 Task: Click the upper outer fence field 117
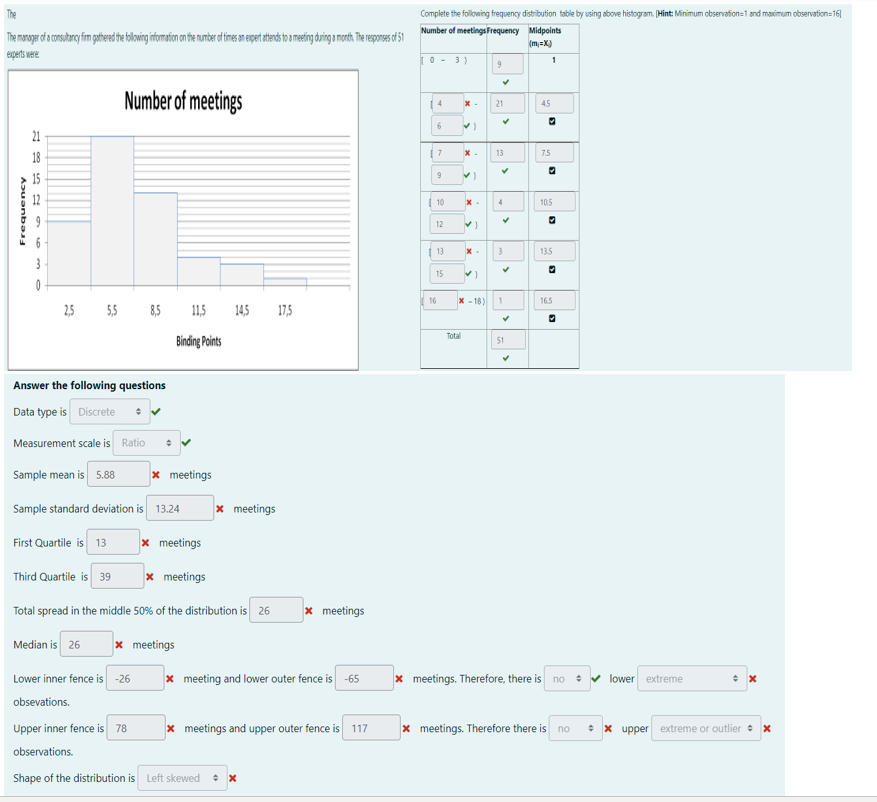[371, 728]
